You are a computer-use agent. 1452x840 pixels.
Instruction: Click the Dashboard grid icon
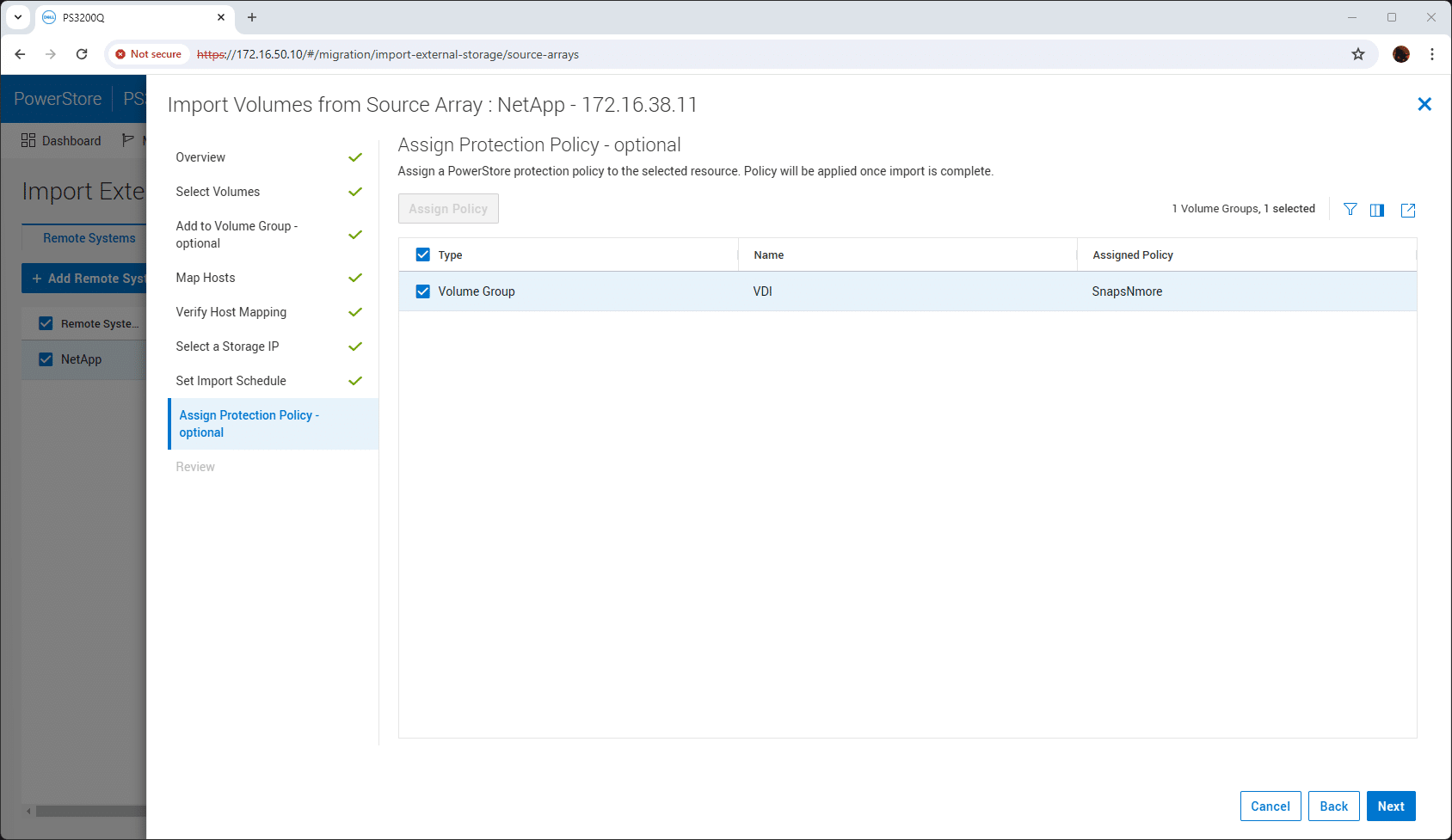pyautogui.click(x=28, y=140)
